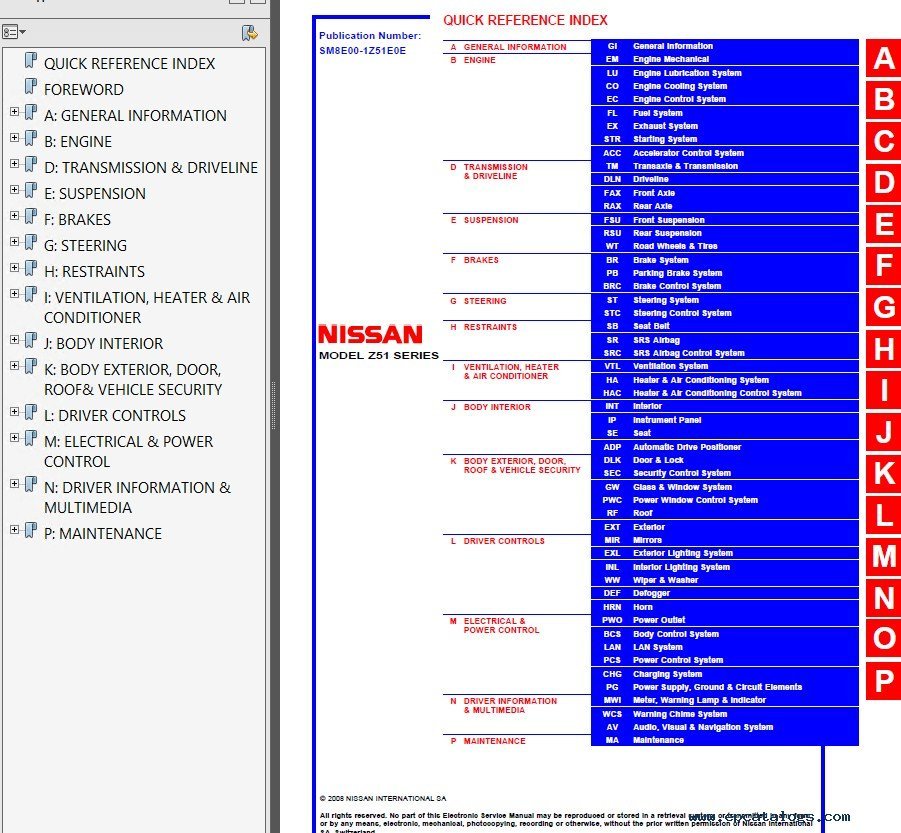Image resolution: width=901 pixels, height=833 pixels.
Task: Click bookmark icon beside G: STEERING
Action: [30, 242]
